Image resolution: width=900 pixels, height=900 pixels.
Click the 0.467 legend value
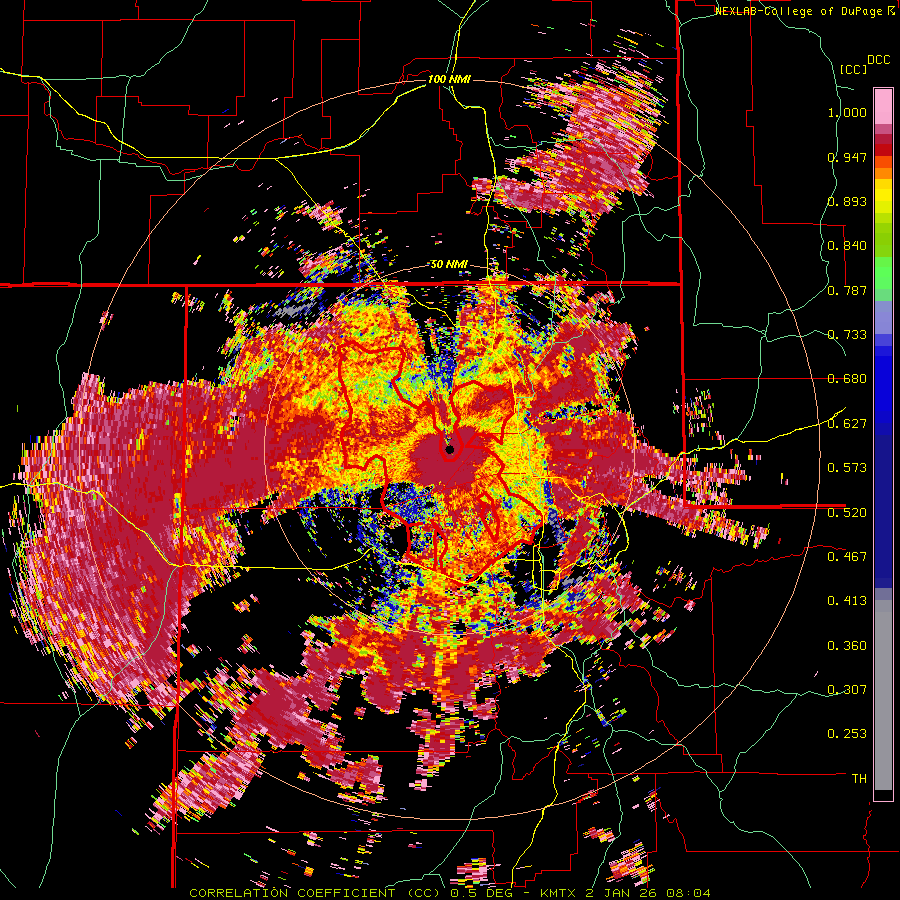[x=847, y=556]
